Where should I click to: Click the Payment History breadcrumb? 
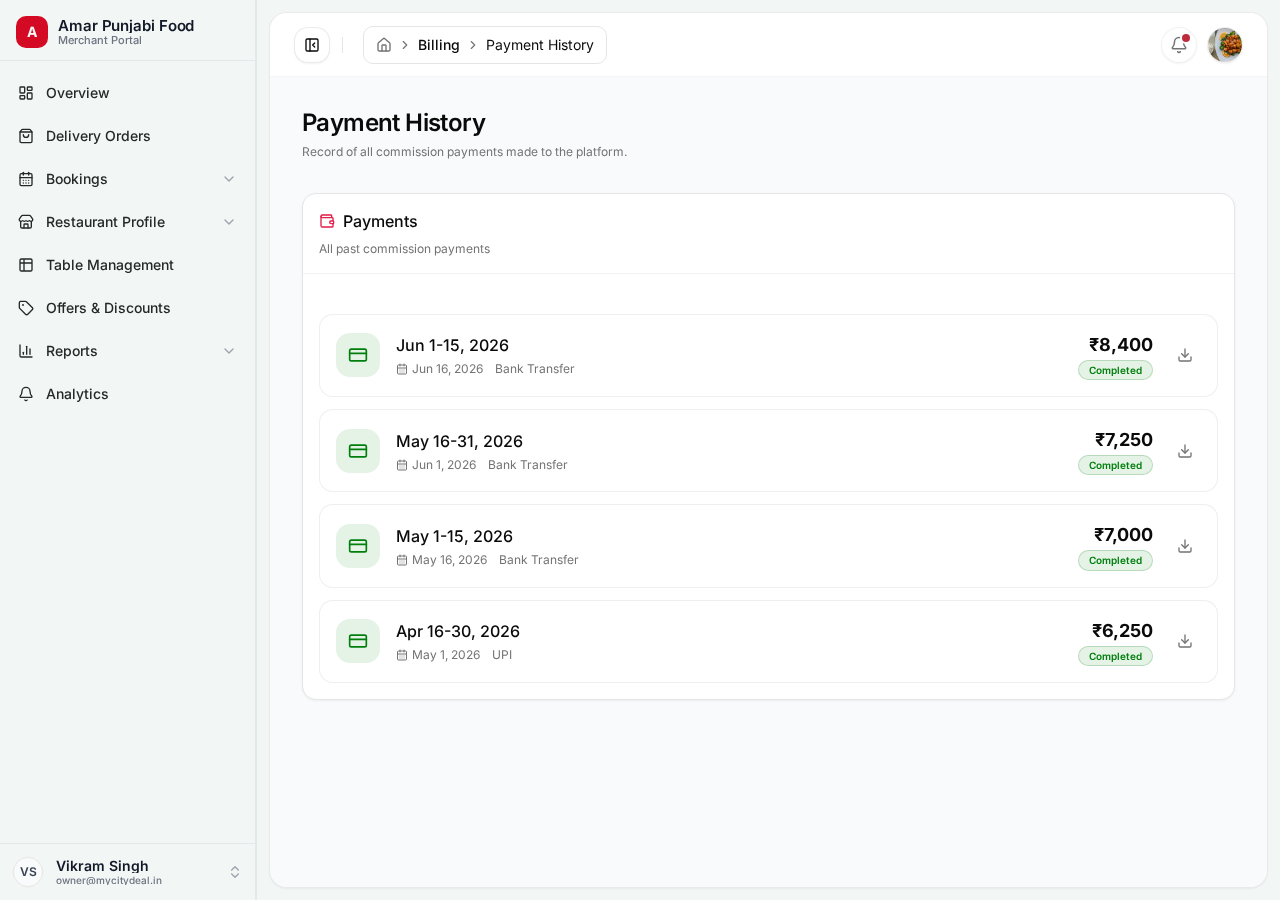tap(540, 45)
